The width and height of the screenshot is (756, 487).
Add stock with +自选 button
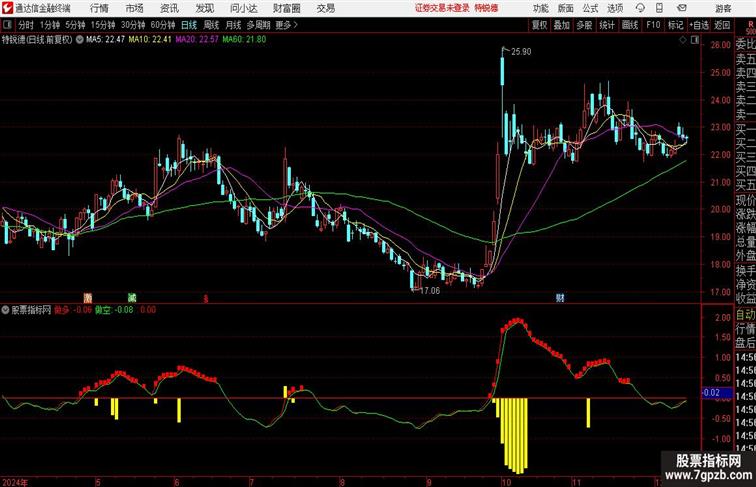tap(699, 25)
